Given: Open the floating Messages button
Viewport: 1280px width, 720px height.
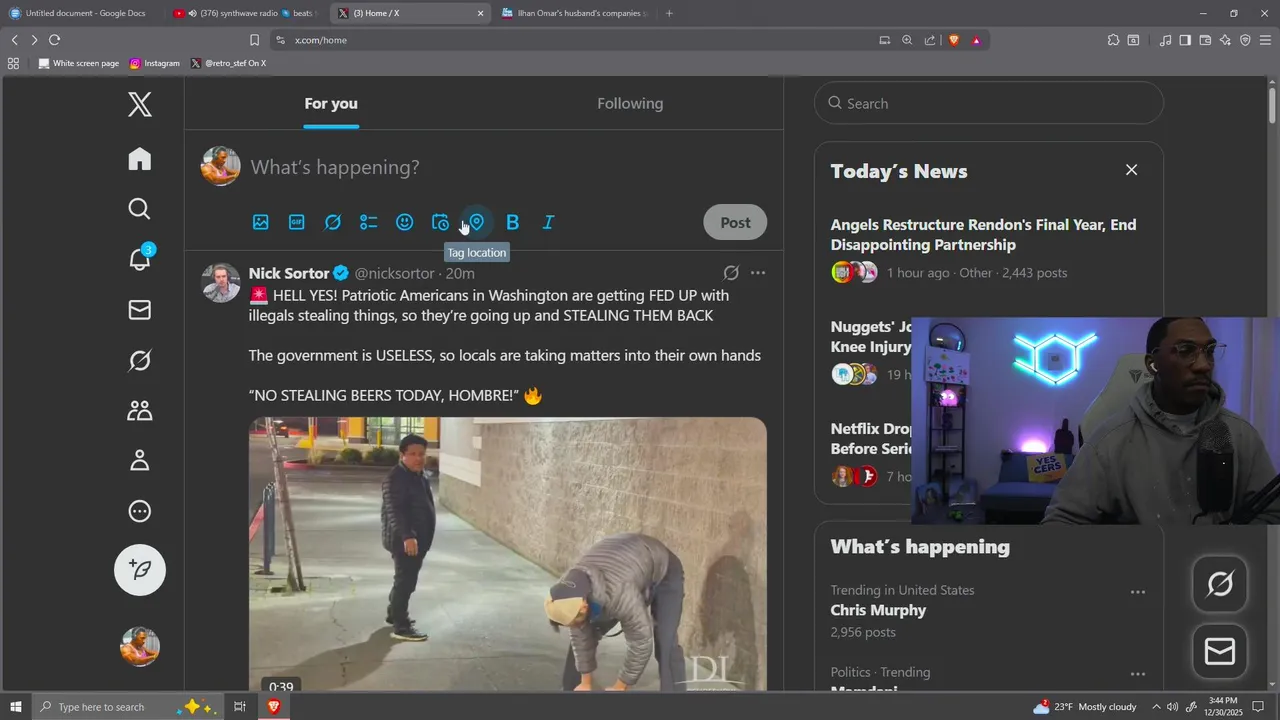Looking at the screenshot, I should (x=1220, y=652).
